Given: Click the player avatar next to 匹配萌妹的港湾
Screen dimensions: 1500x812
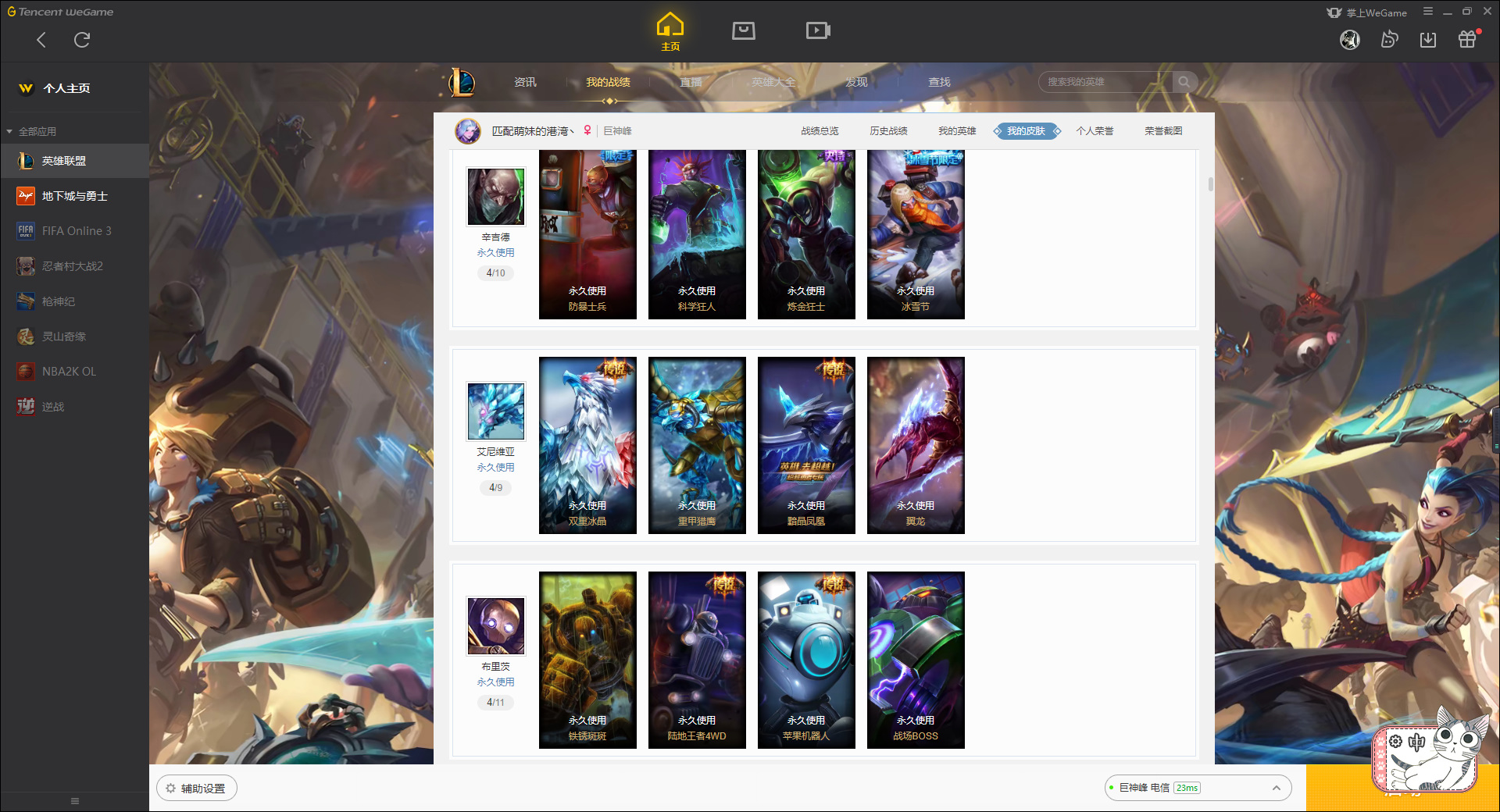Looking at the screenshot, I should pyautogui.click(x=468, y=131).
